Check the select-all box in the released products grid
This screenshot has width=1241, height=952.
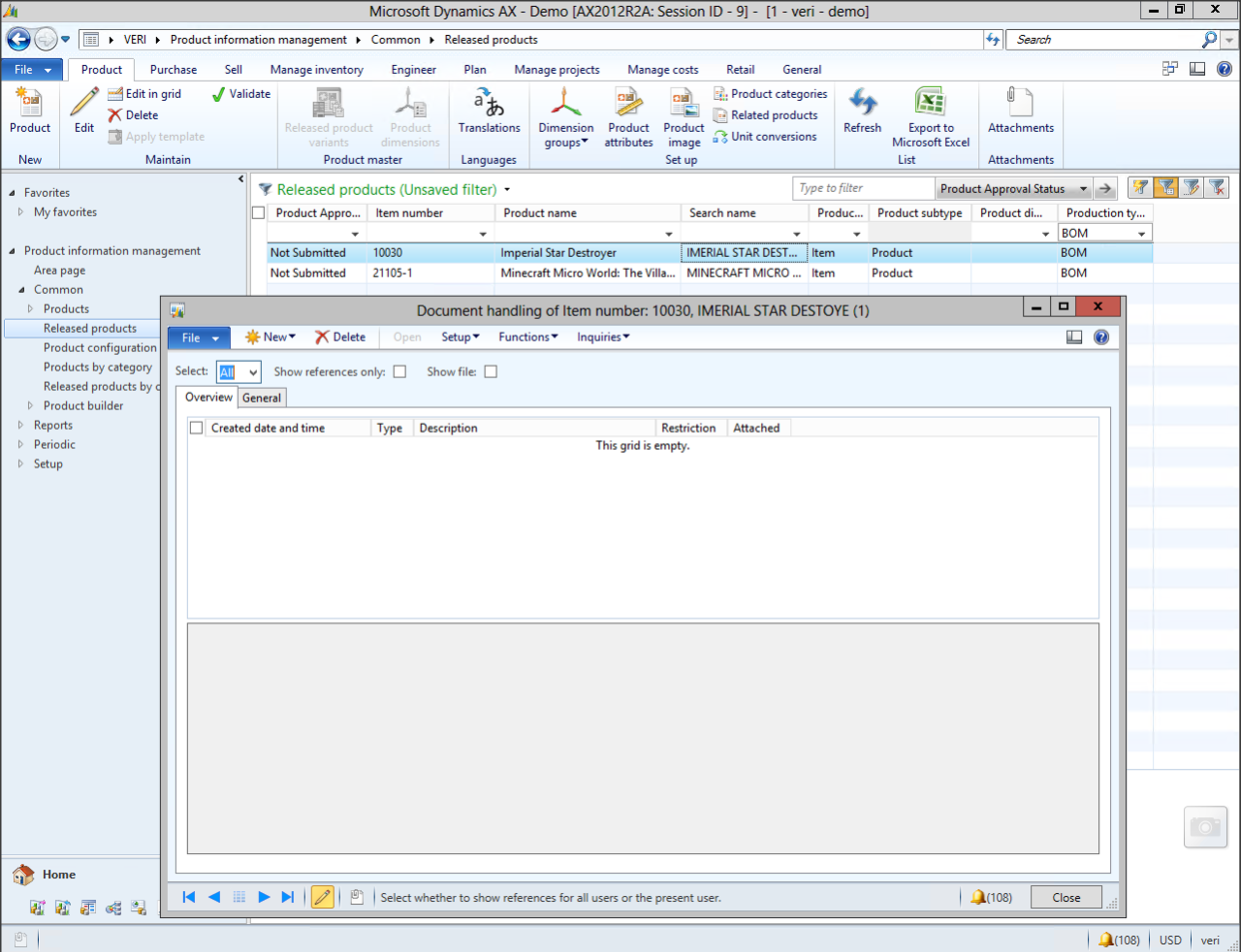coord(259,213)
